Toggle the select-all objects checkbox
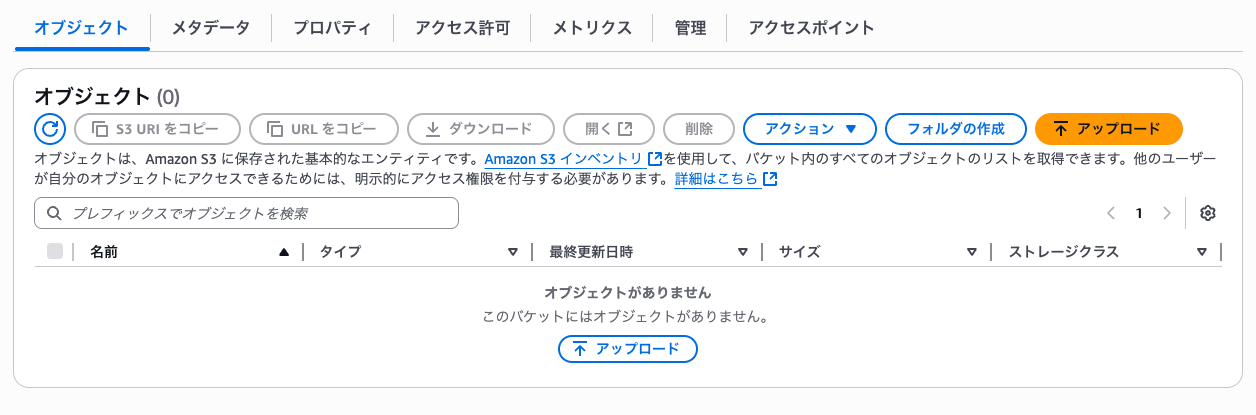1256x415 pixels. (x=55, y=252)
